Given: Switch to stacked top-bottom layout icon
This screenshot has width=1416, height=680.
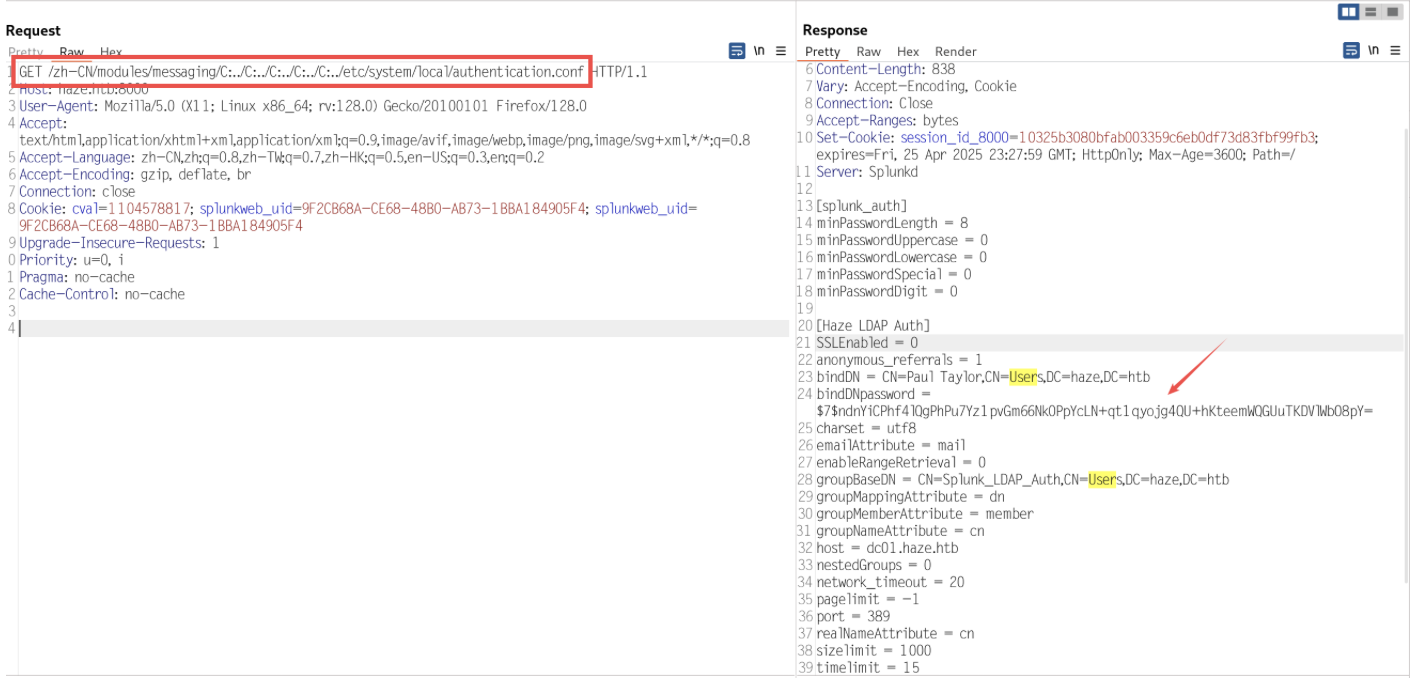Looking at the screenshot, I should [1370, 12].
